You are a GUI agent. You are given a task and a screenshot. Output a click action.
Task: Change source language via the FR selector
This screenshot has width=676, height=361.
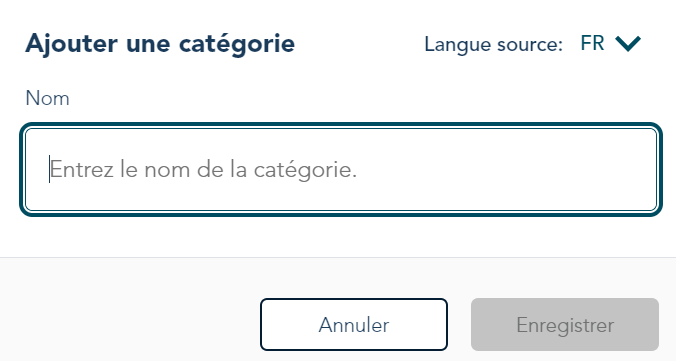click(x=611, y=44)
